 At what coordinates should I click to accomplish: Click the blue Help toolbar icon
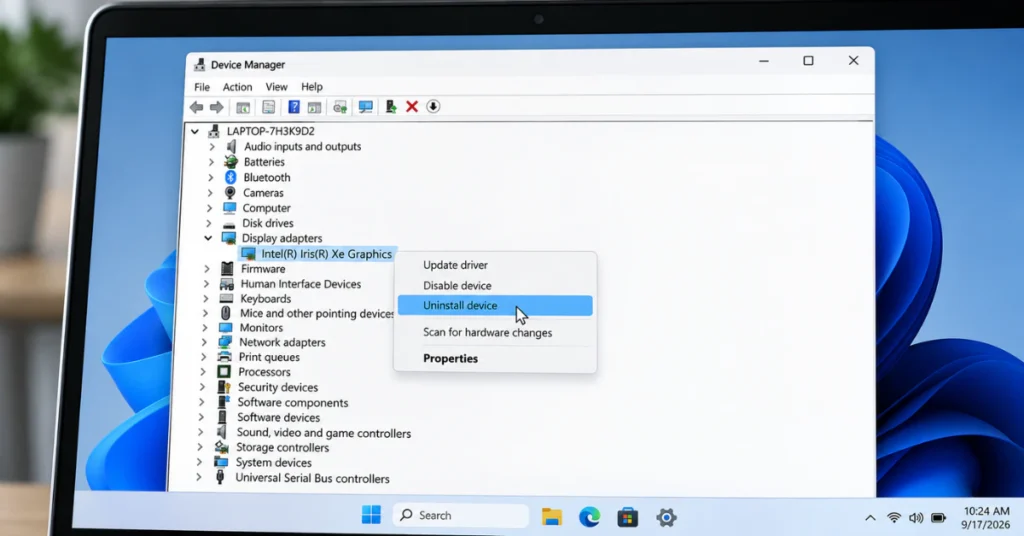(x=293, y=107)
